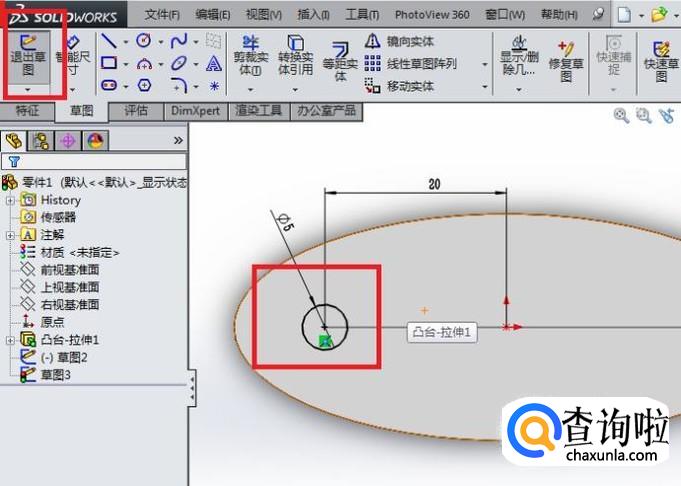Click the Zoom to Area icon
681x486 pixels.
pos(644,116)
